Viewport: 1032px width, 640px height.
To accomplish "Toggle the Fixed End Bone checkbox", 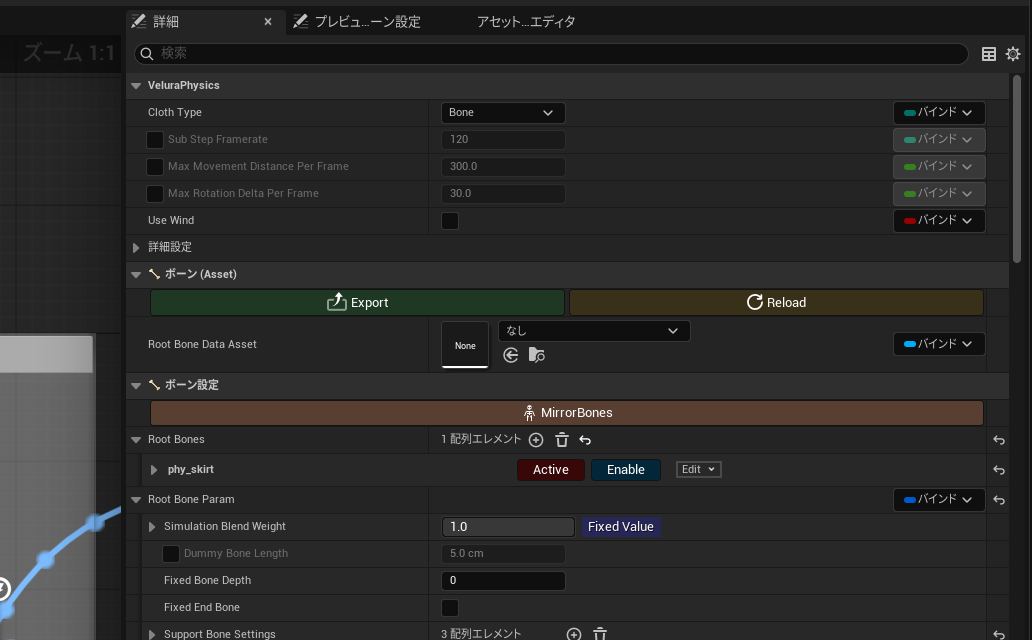I will coord(450,608).
